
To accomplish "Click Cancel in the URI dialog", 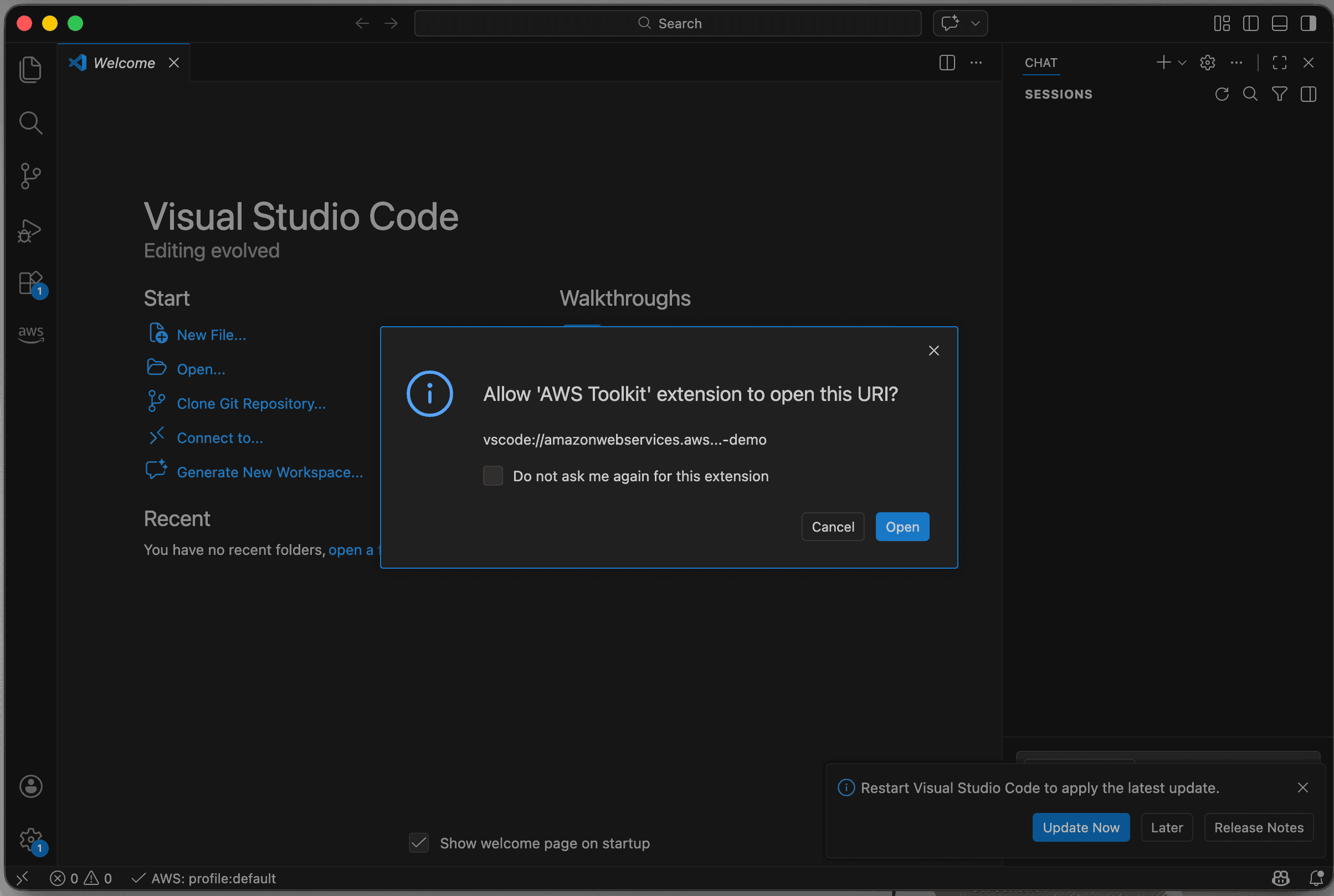I will (833, 526).
